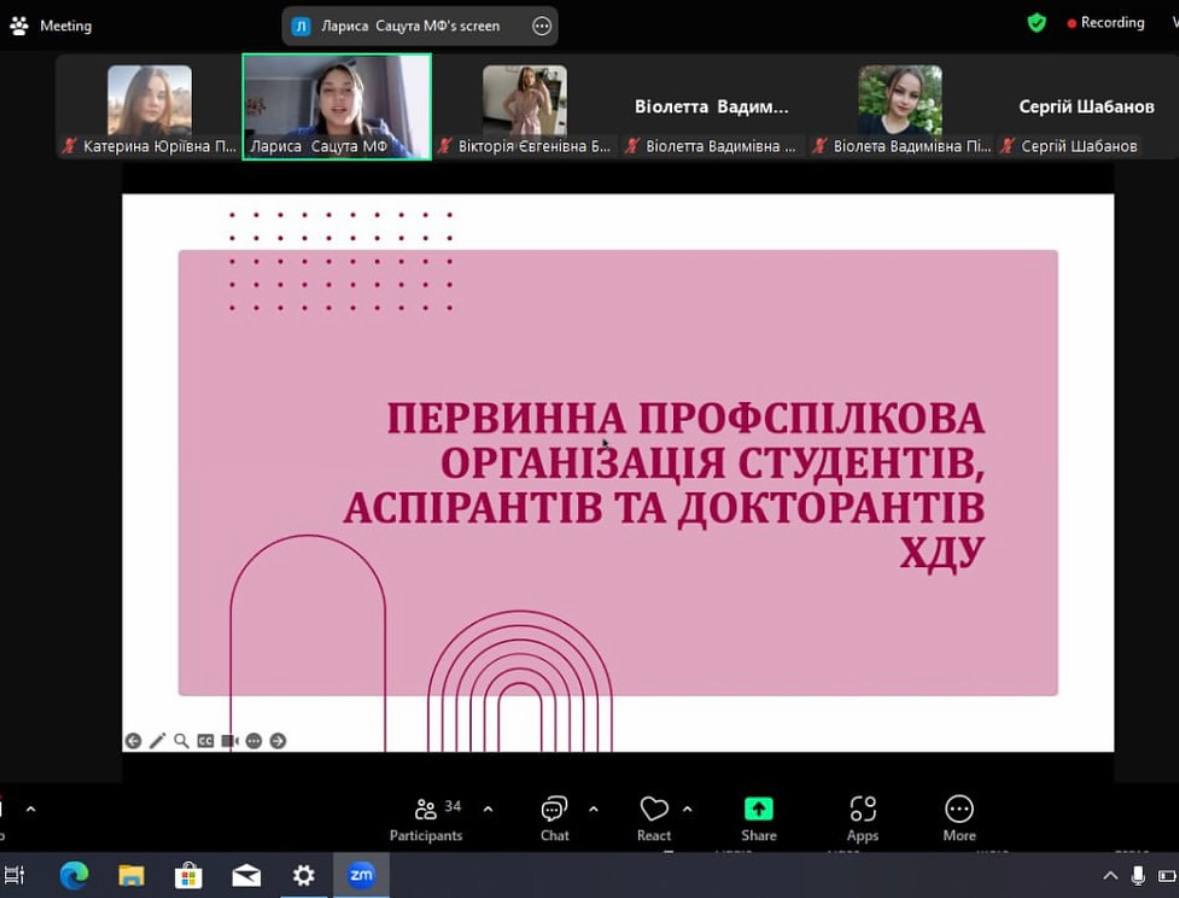Open Microsoft Edge from the taskbar
This screenshot has height=898, width=1179.
click(74, 876)
